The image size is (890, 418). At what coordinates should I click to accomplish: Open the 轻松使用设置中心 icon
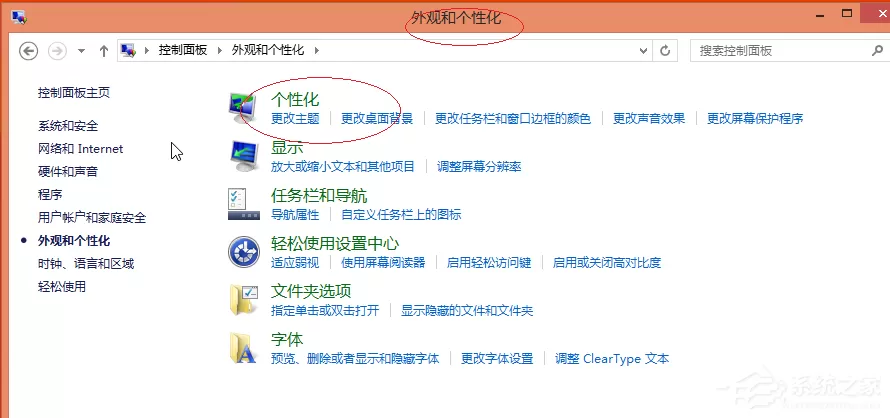(244, 252)
